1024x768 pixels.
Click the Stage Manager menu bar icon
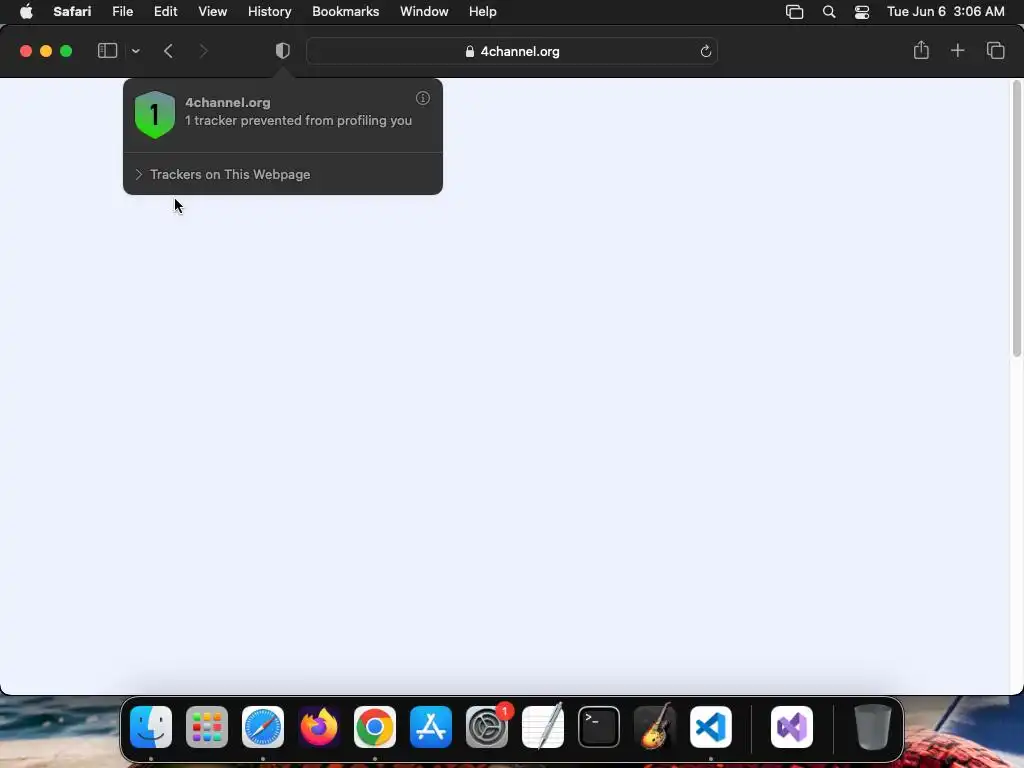point(794,12)
